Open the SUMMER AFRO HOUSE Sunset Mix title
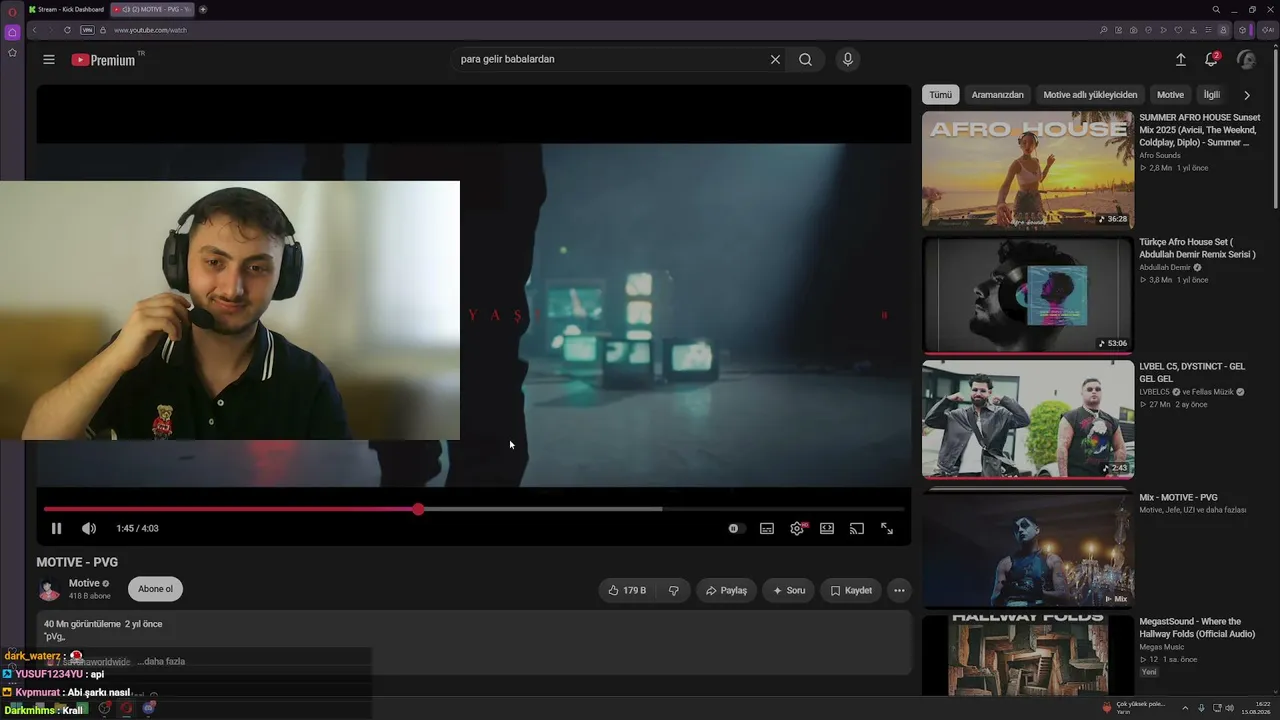 (1199, 130)
